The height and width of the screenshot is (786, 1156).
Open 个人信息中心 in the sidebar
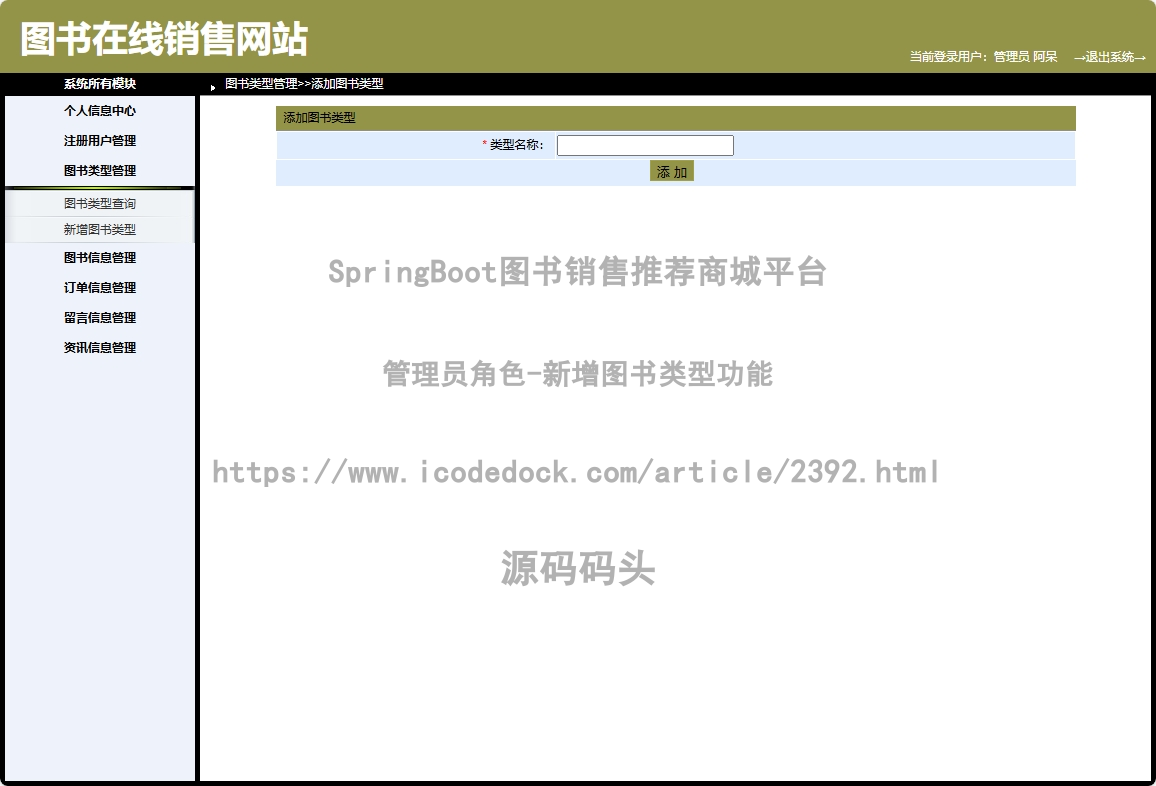100,111
